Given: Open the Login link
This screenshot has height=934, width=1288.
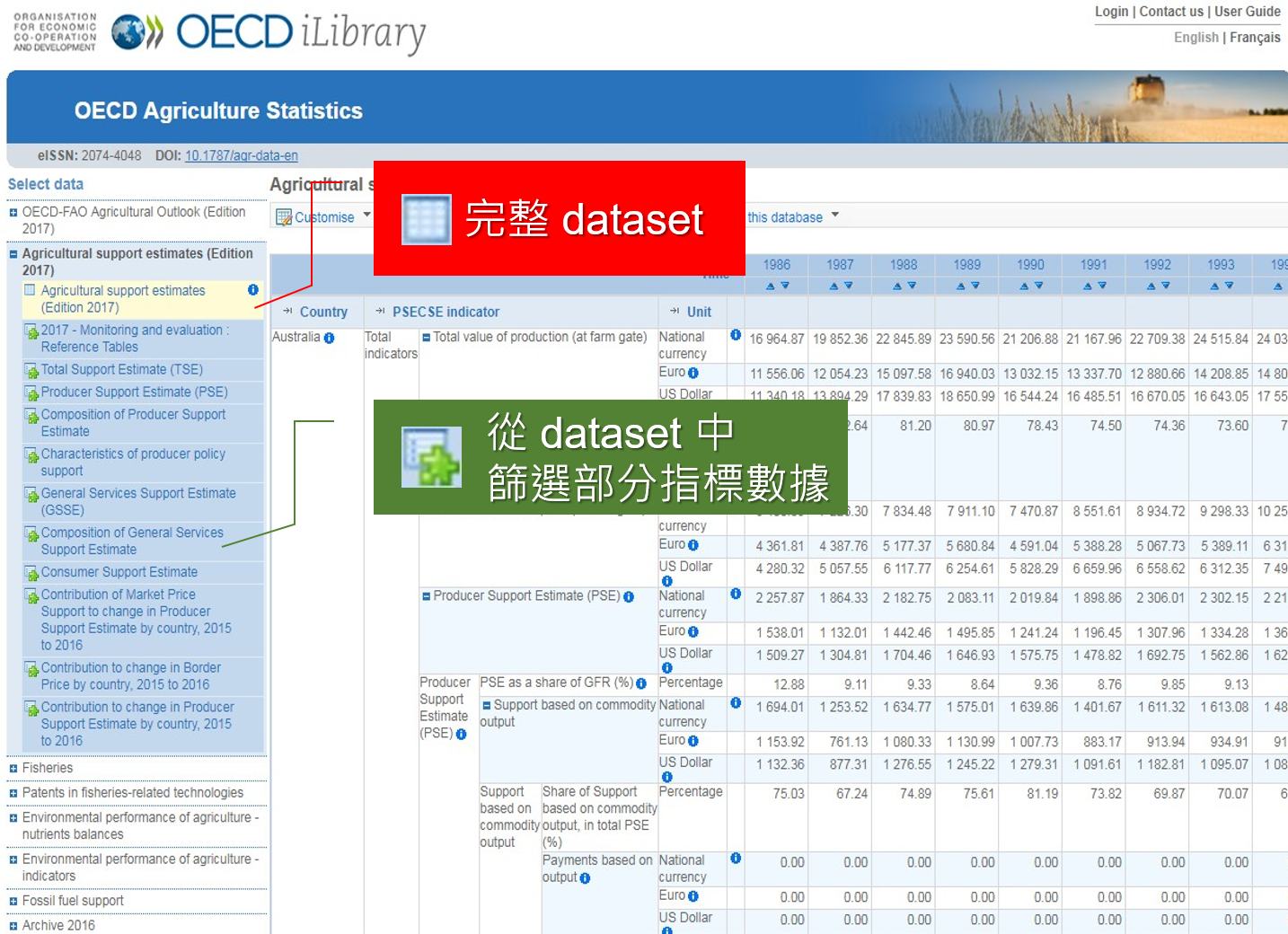Looking at the screenshot, I should coord(1111,12).
